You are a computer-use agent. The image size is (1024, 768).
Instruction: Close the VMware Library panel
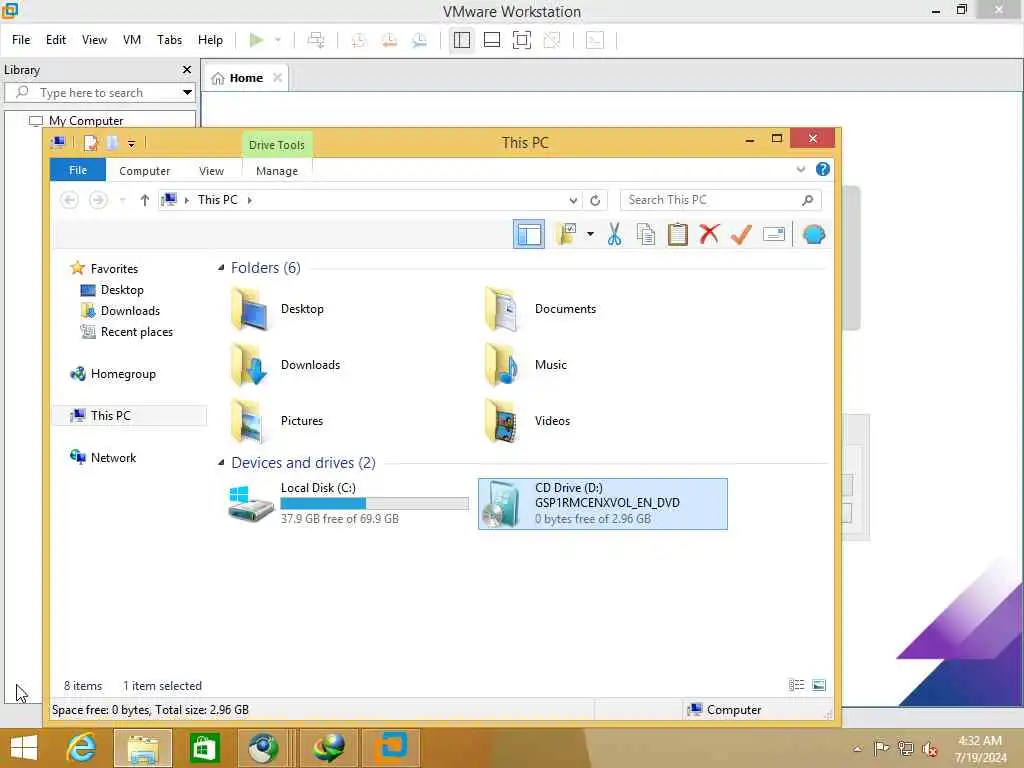(x=187, y=70)
